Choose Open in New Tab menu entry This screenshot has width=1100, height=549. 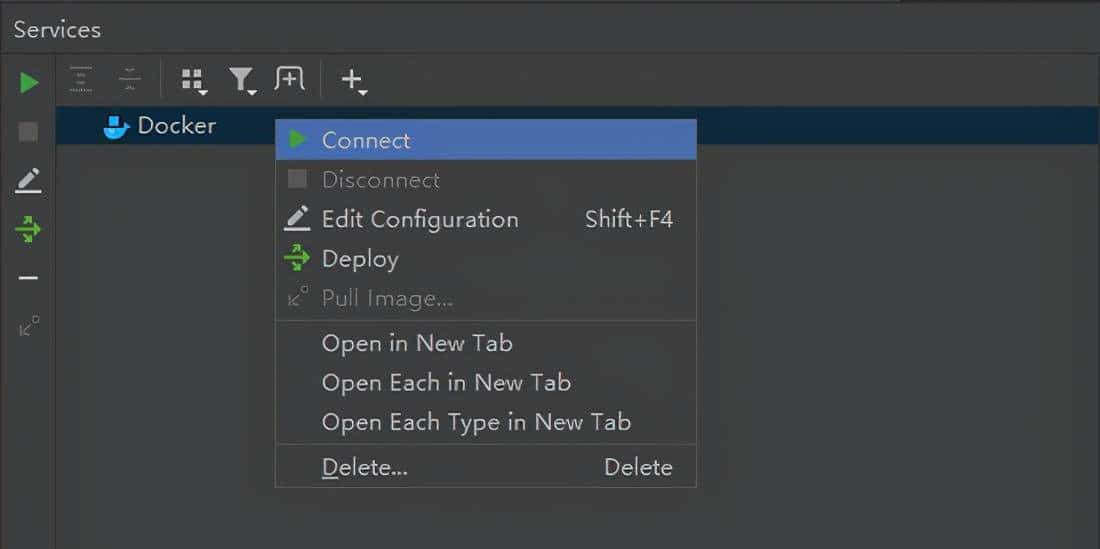(x=417, y=344)
